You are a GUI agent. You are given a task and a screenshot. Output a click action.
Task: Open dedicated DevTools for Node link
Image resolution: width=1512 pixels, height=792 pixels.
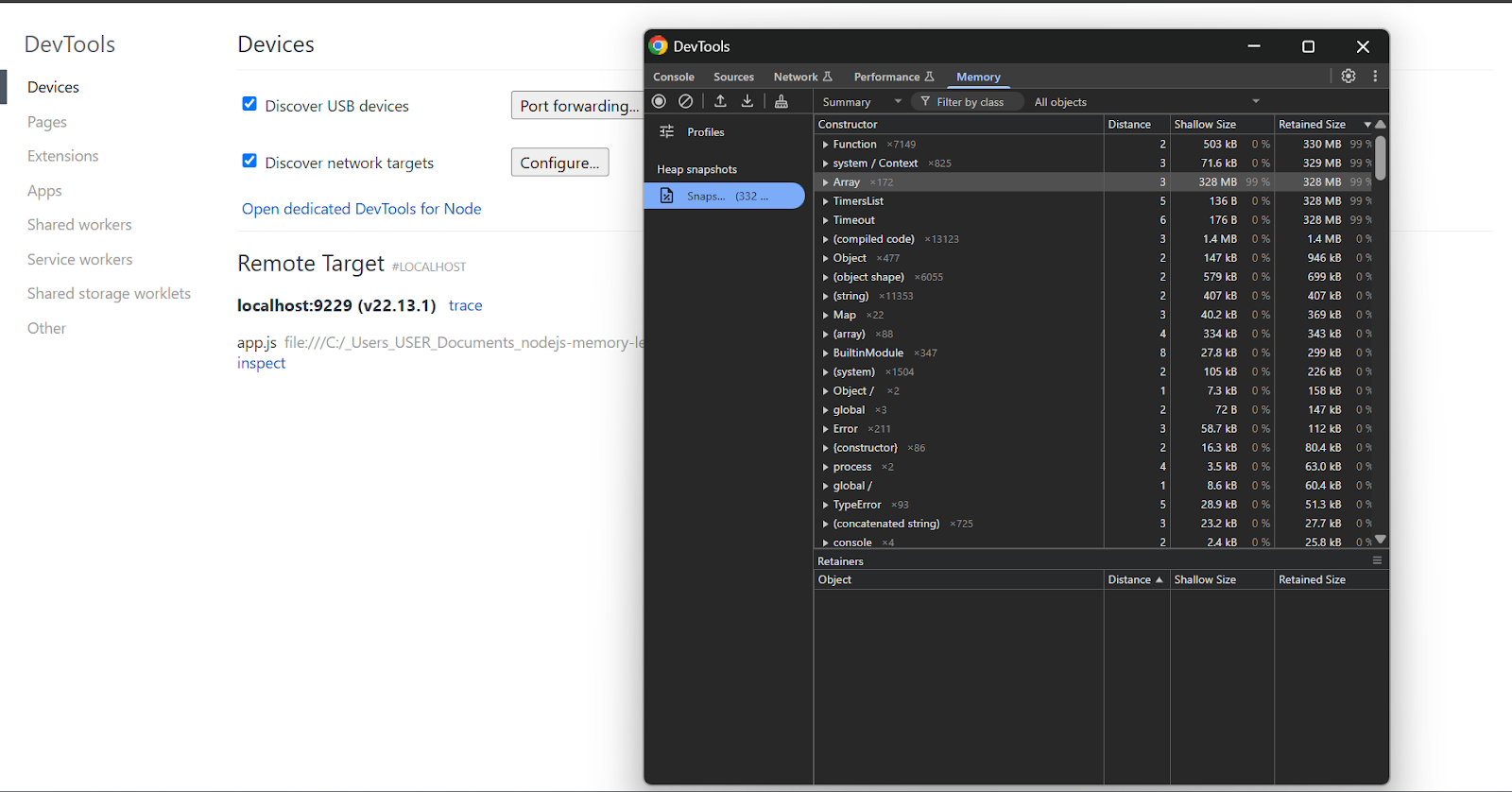[362, 209]
